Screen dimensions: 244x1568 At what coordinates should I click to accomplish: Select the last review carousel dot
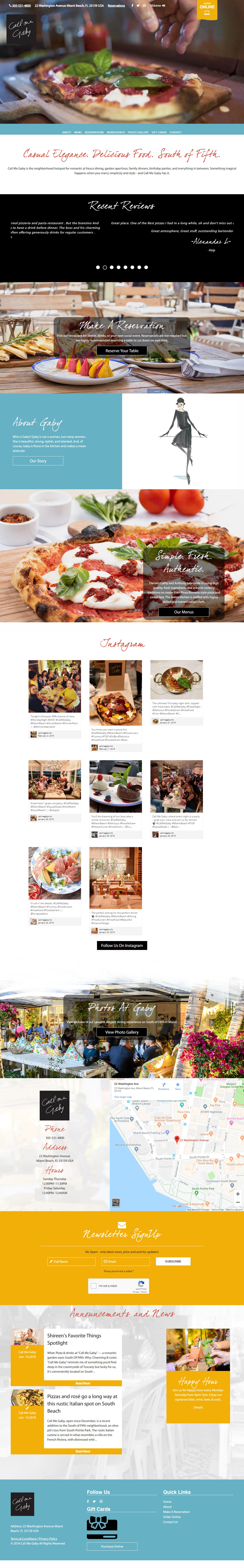coord(146,267)
